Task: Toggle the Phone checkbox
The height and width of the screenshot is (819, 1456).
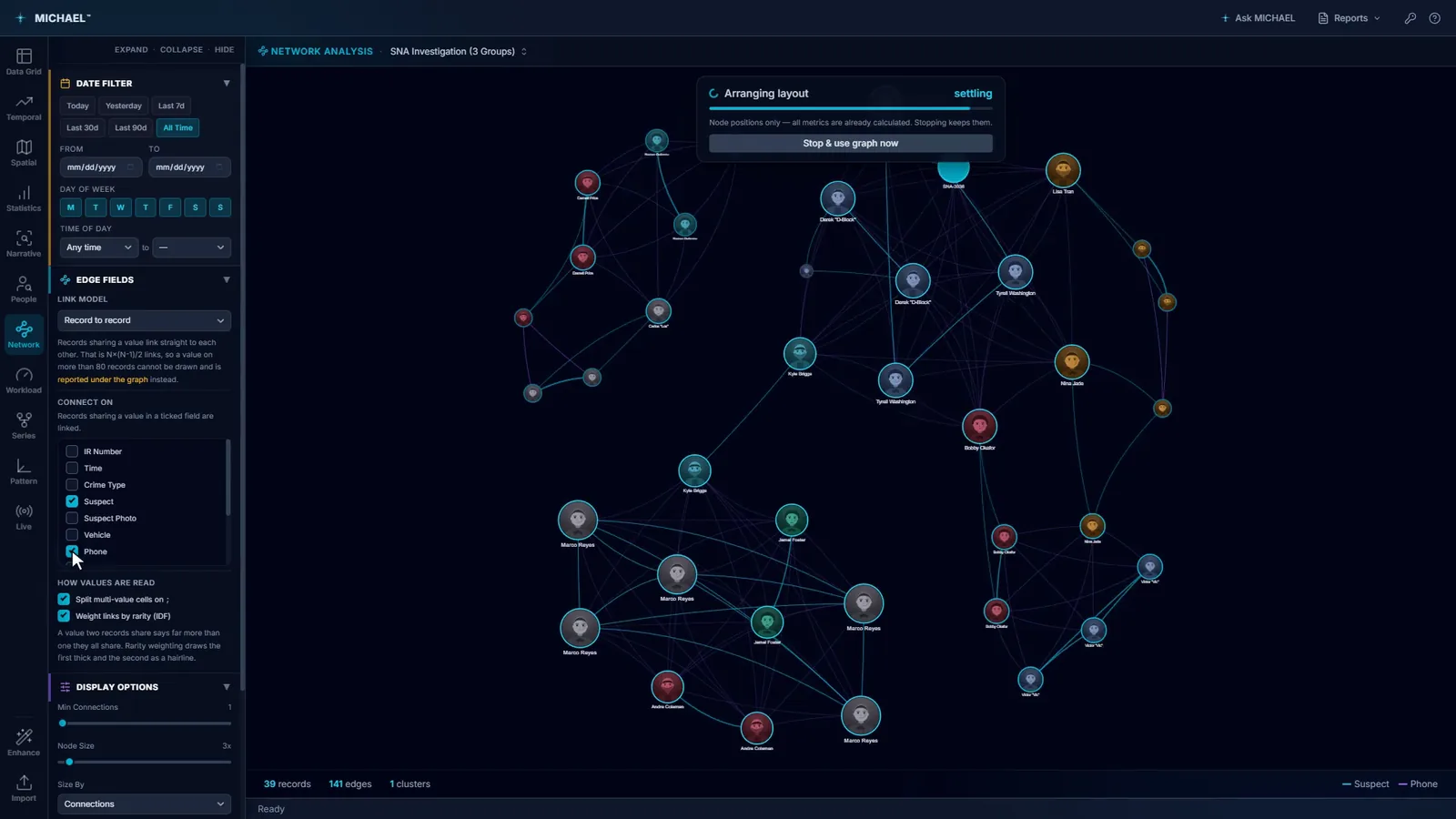Action: tap(72, 551)
